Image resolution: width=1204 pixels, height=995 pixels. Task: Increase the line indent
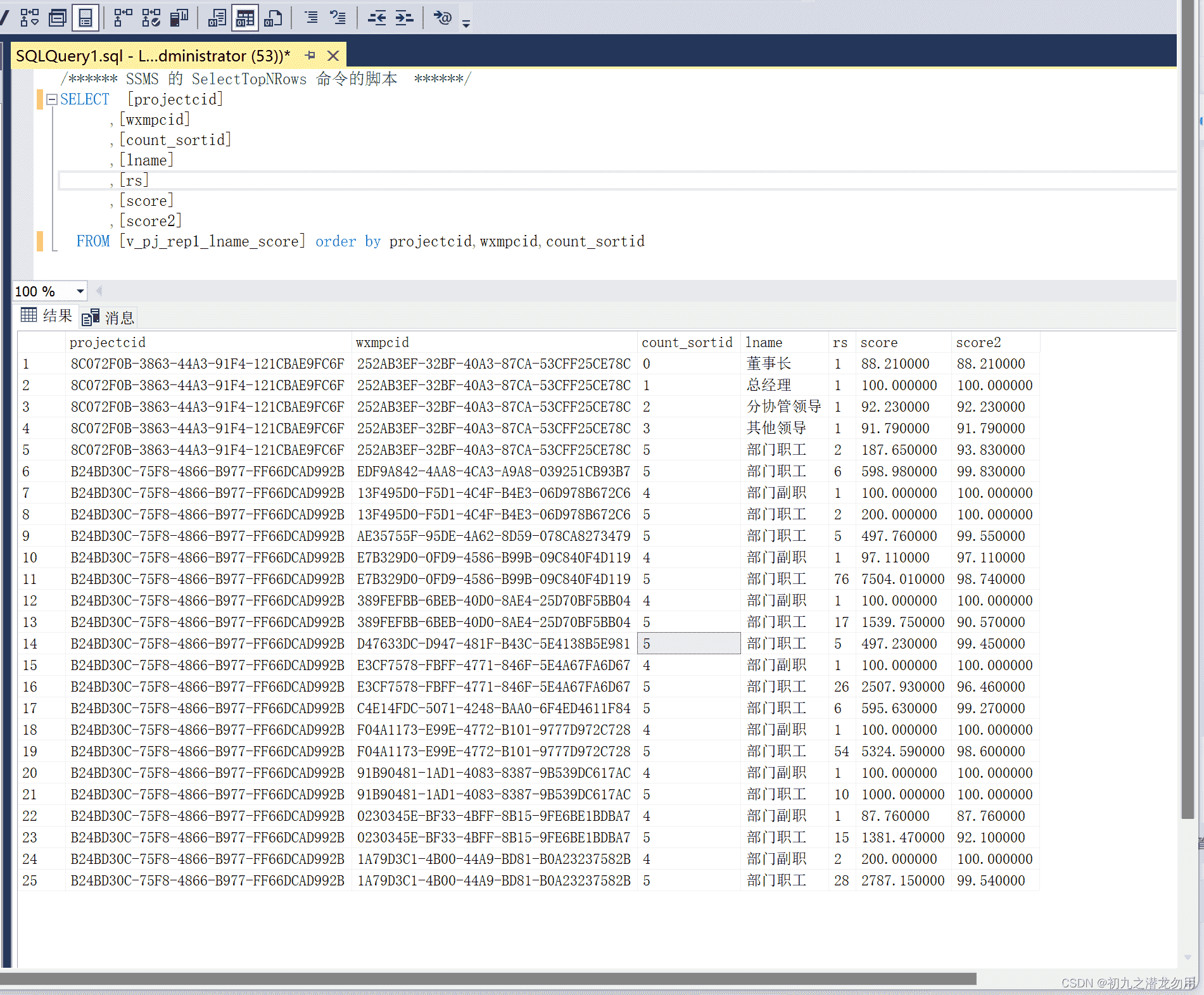coord(404,18)
